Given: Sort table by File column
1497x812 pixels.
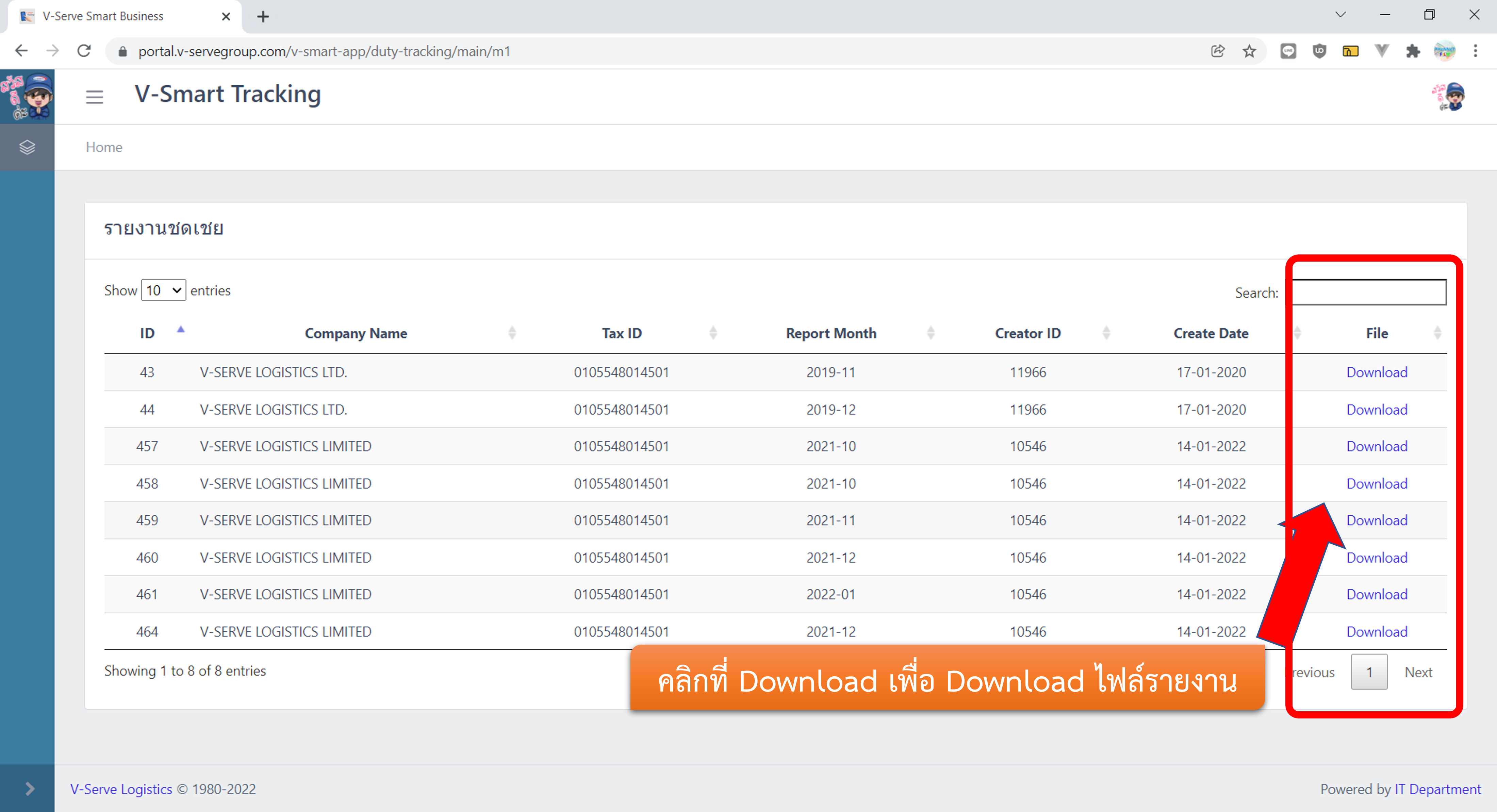Looking at the screenshot, I should pyautogui.click(x=1377, y=333).
